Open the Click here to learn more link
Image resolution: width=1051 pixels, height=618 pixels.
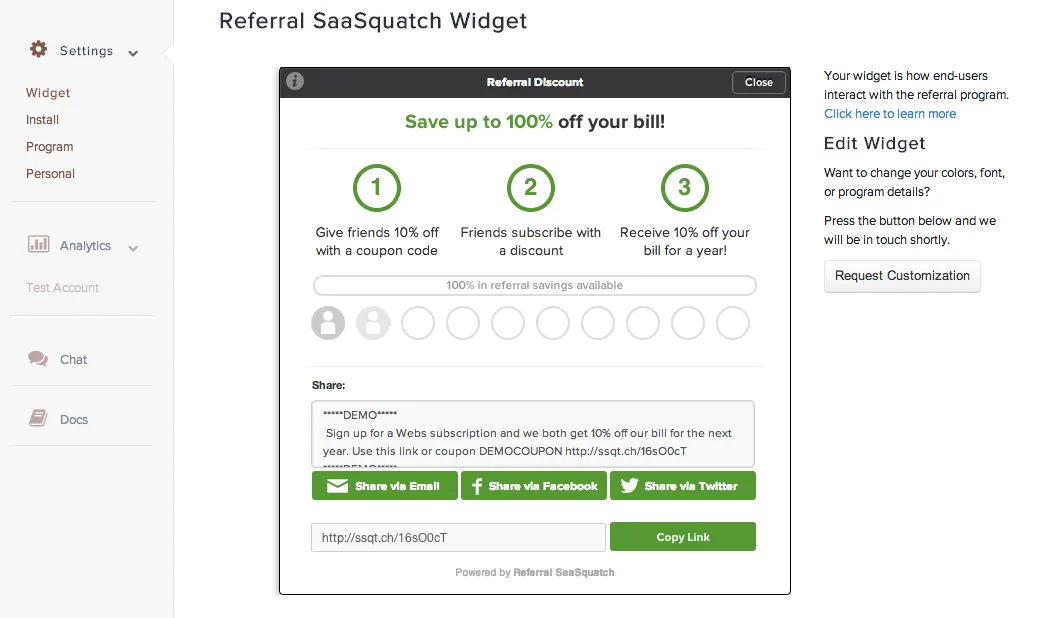[x=889, y=113]
